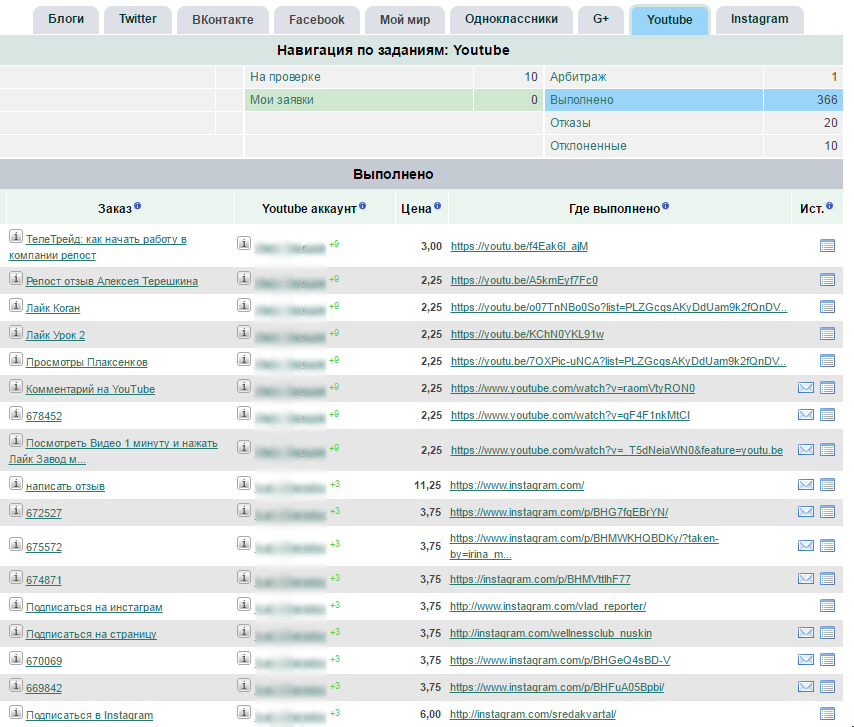Click help icon next to Заказ header
The width and height of the screenshot is (854, 727).
coord(138,207)
